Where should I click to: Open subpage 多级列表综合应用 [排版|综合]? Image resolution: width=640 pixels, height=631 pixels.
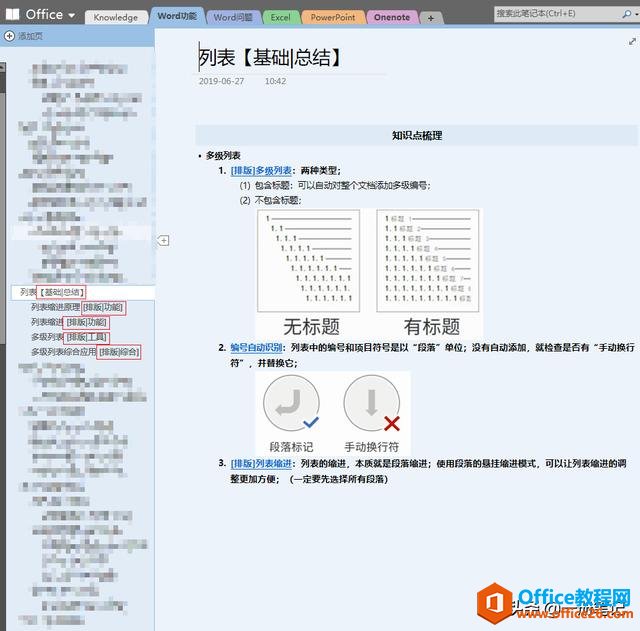85,352
